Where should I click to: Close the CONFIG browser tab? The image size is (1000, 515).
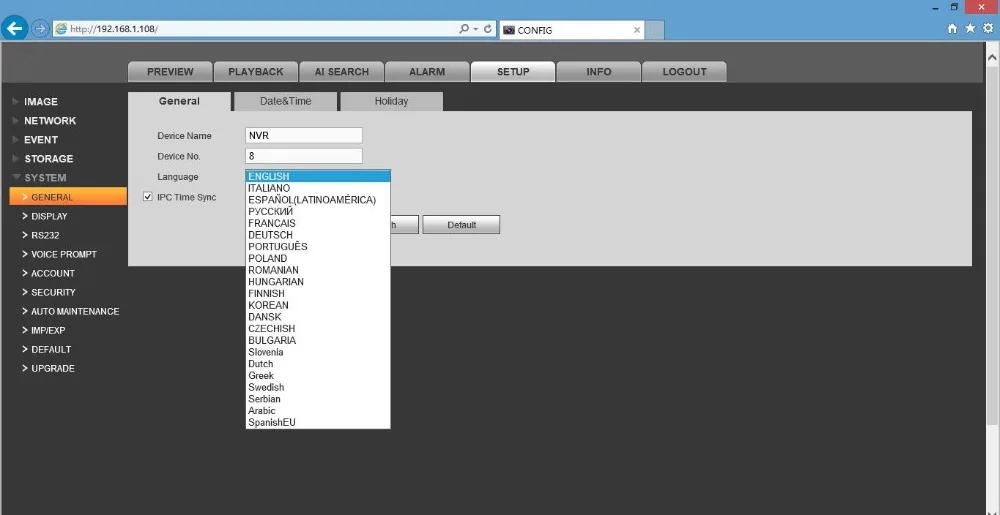click(636, 30)
